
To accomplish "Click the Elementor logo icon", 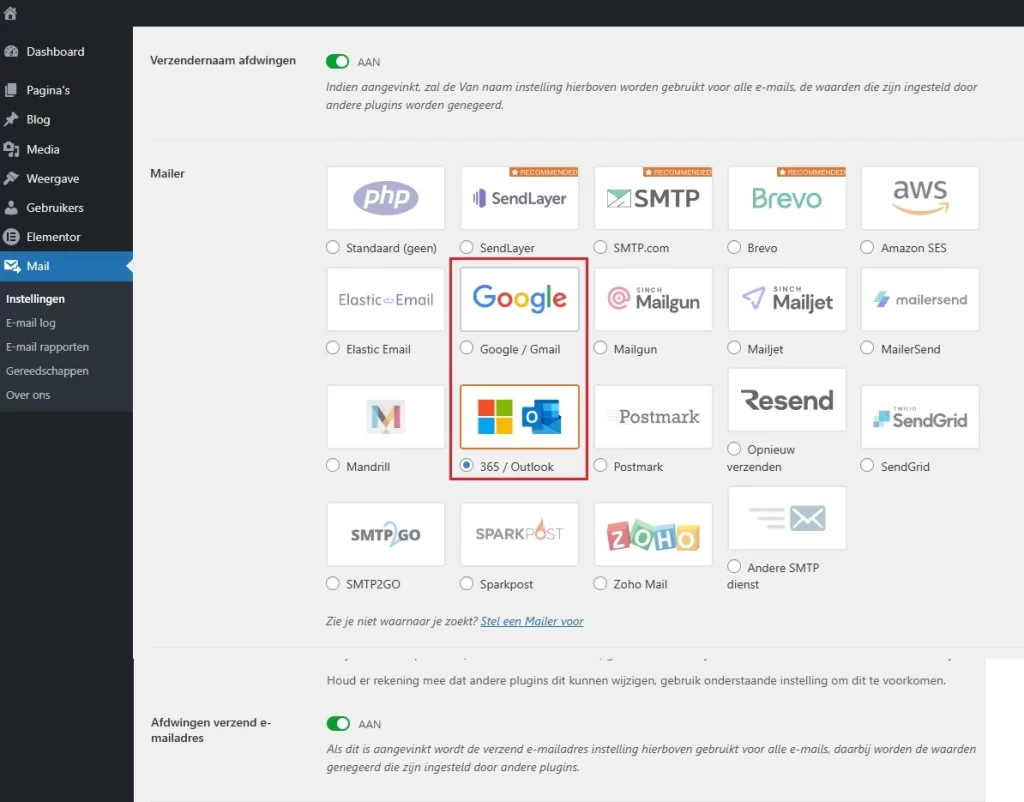I will pos(11,236).
